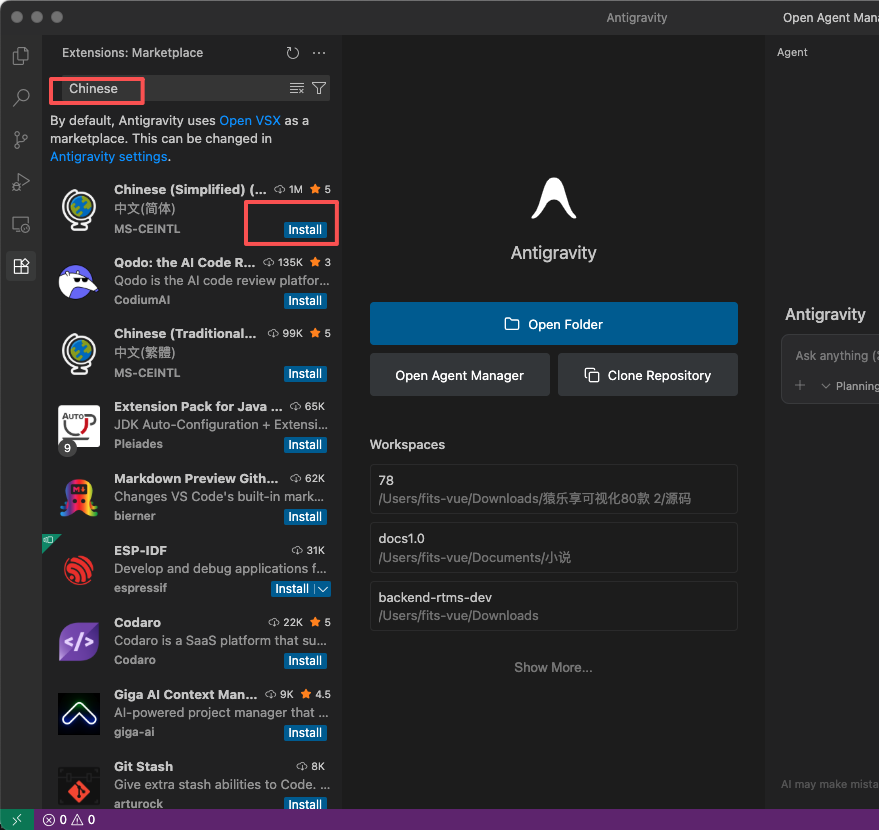
Task: Select the Extensions icon in activity bar
Action: click(21, 266)
